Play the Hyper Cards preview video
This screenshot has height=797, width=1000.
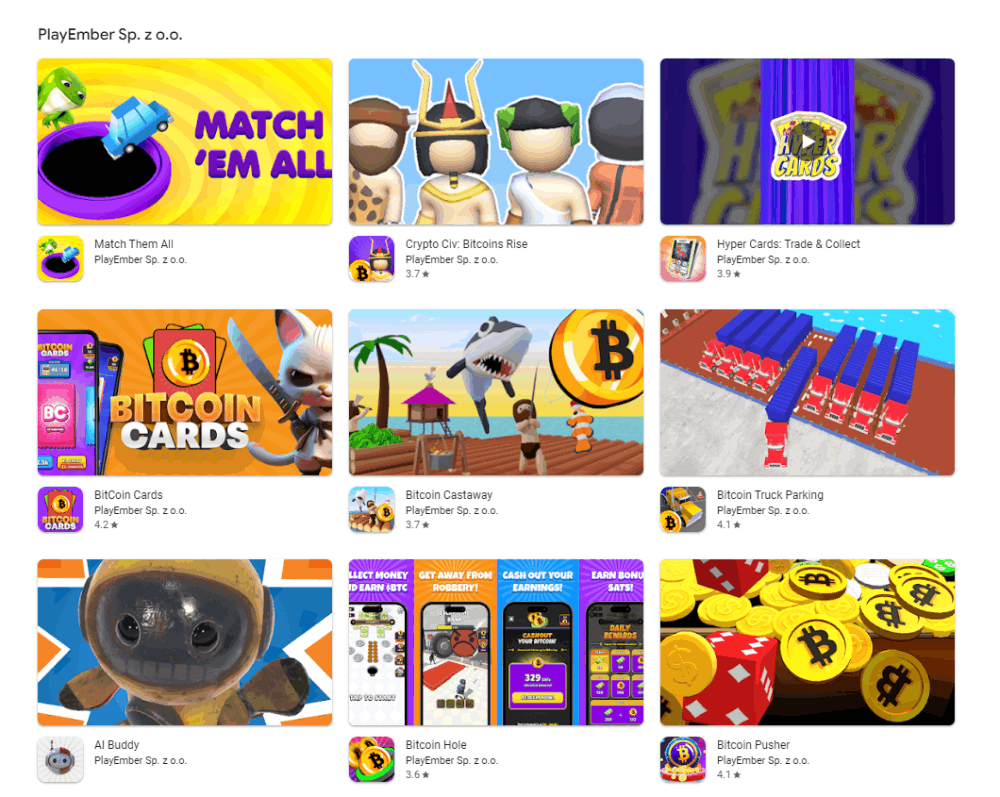(807, 142)
